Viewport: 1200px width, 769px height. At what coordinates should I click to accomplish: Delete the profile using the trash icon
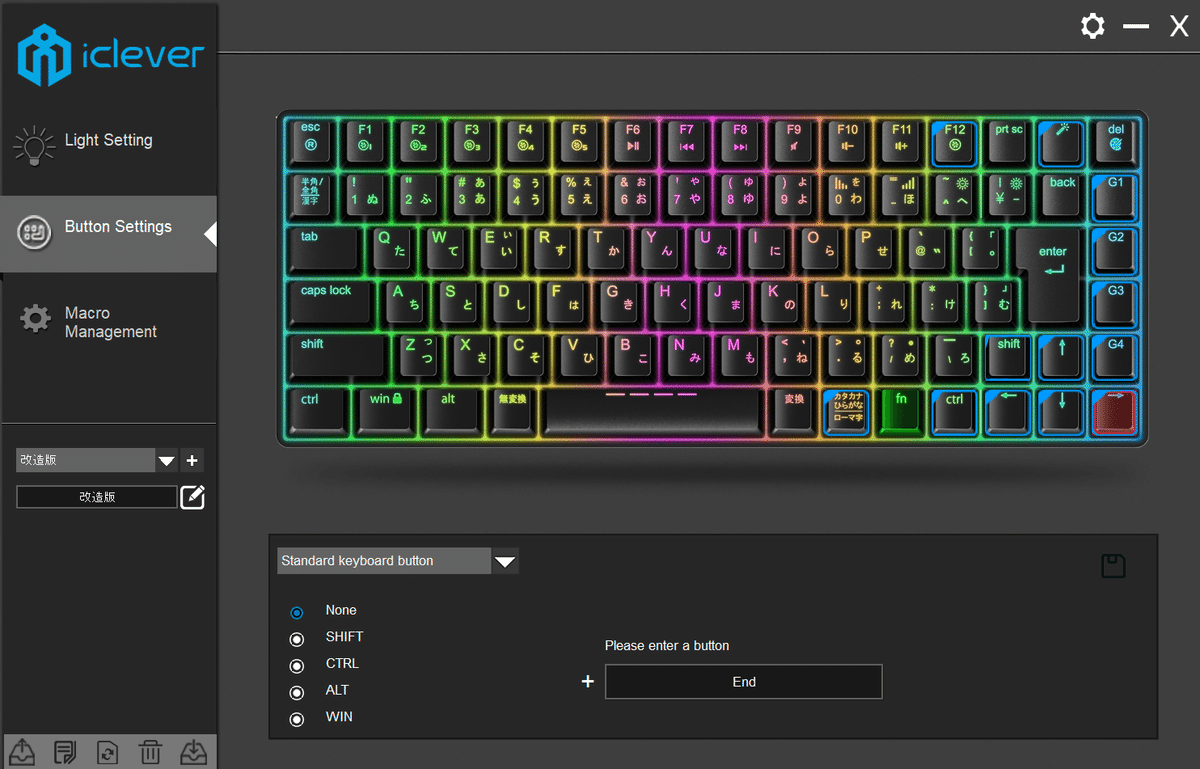pos(150,751)
